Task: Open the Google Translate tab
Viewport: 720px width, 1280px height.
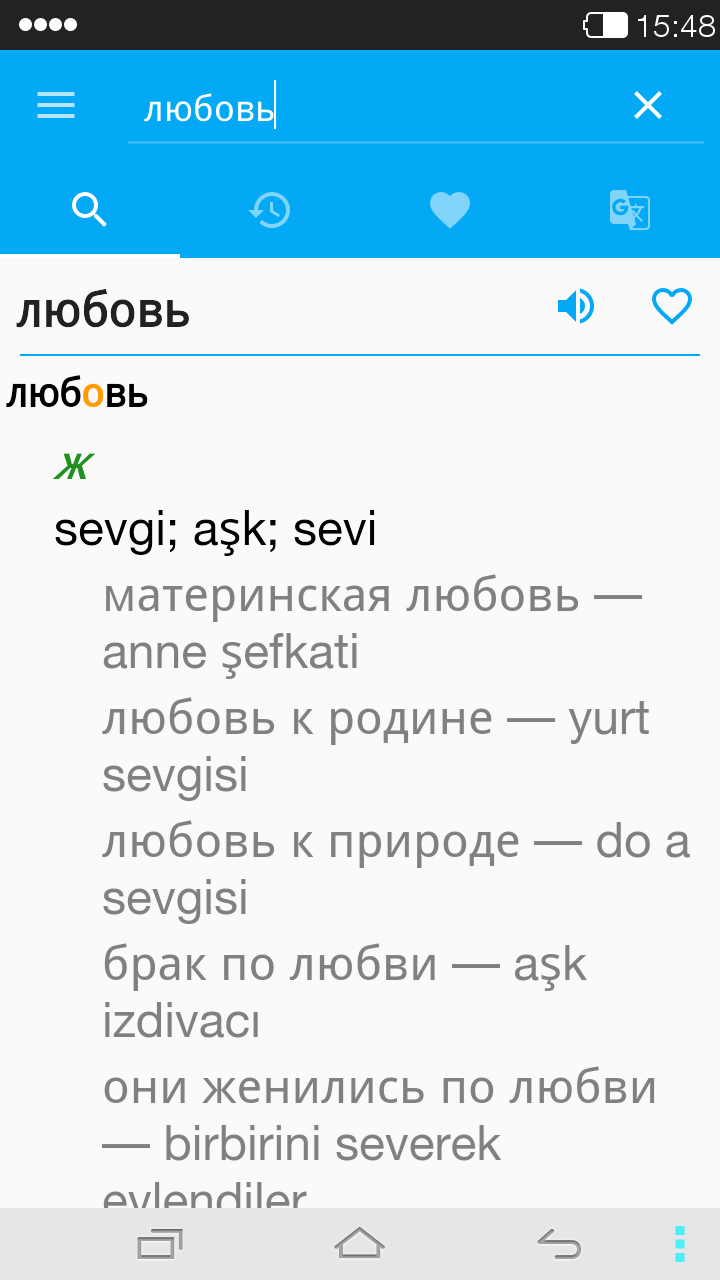Action: (x=630, y=210)
